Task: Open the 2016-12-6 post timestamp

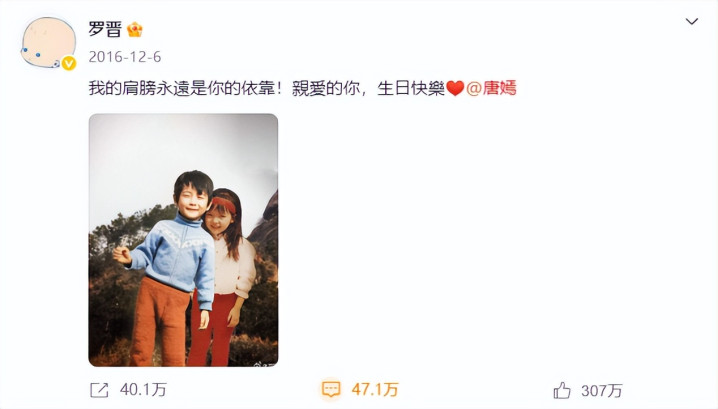Action: (125, 57)
